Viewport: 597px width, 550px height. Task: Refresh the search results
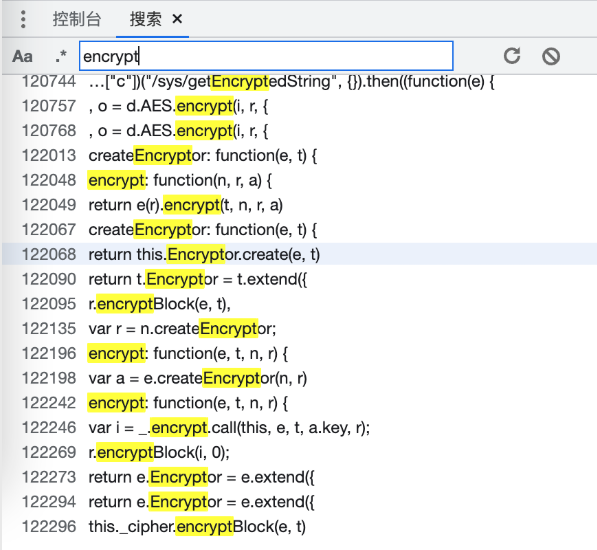tap(512, 56)
